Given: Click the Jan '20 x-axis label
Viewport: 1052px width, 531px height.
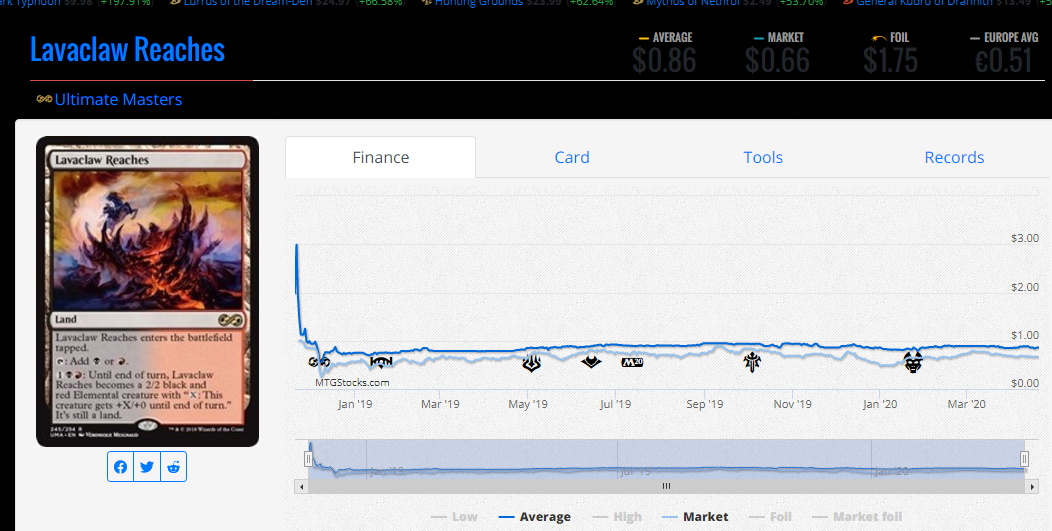Looking at the screenshot, I should click(880, 404).
